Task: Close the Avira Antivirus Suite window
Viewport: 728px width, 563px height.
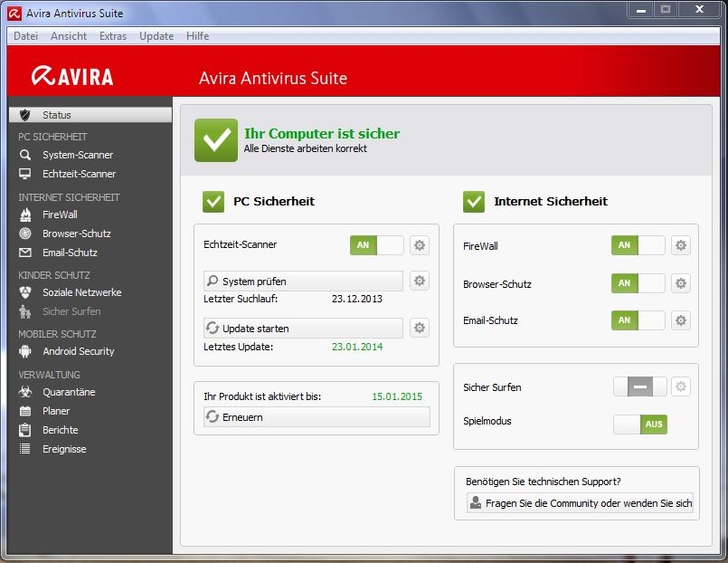Action: click(x=699, y=9)
